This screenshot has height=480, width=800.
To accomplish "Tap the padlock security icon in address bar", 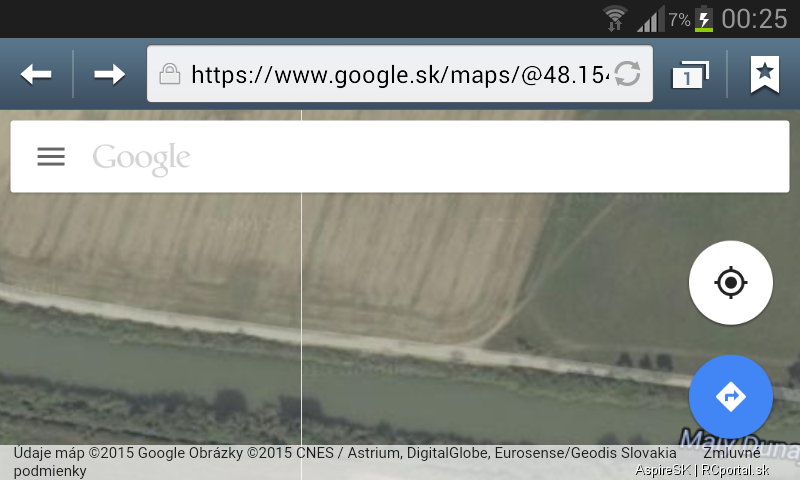I will pyautogui.click(x=170, y=73).
